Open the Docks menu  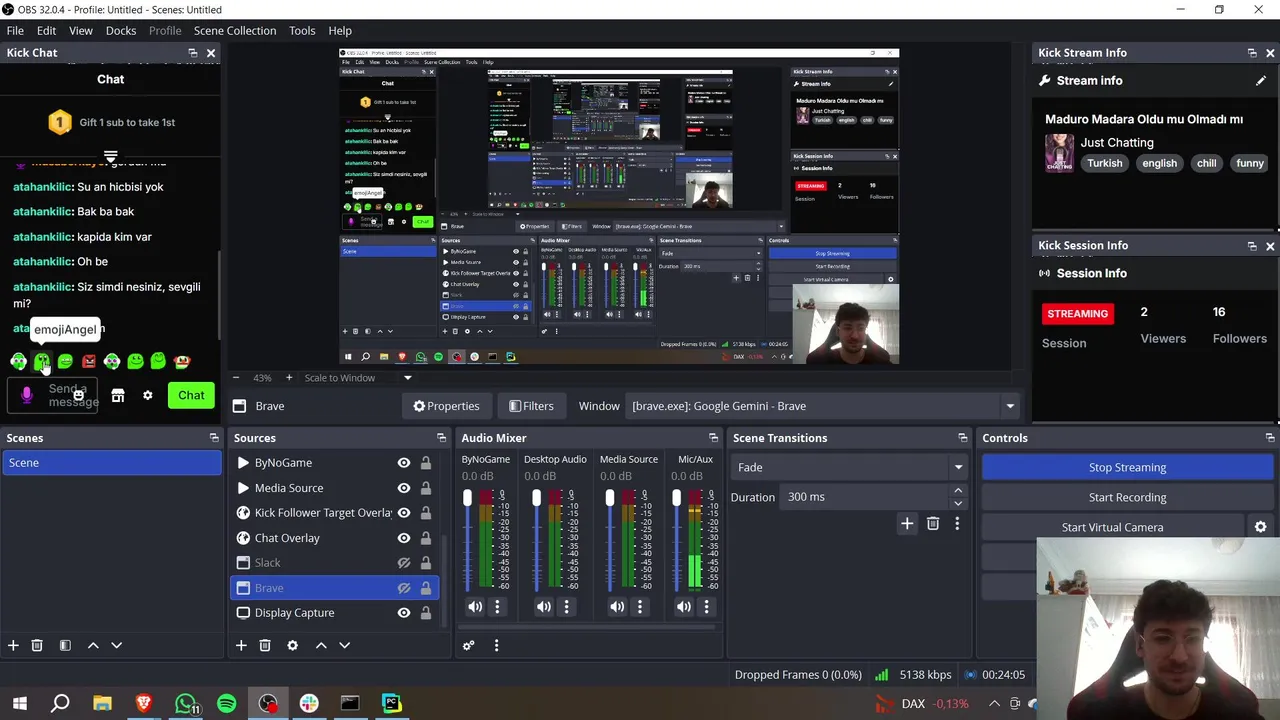121,31
